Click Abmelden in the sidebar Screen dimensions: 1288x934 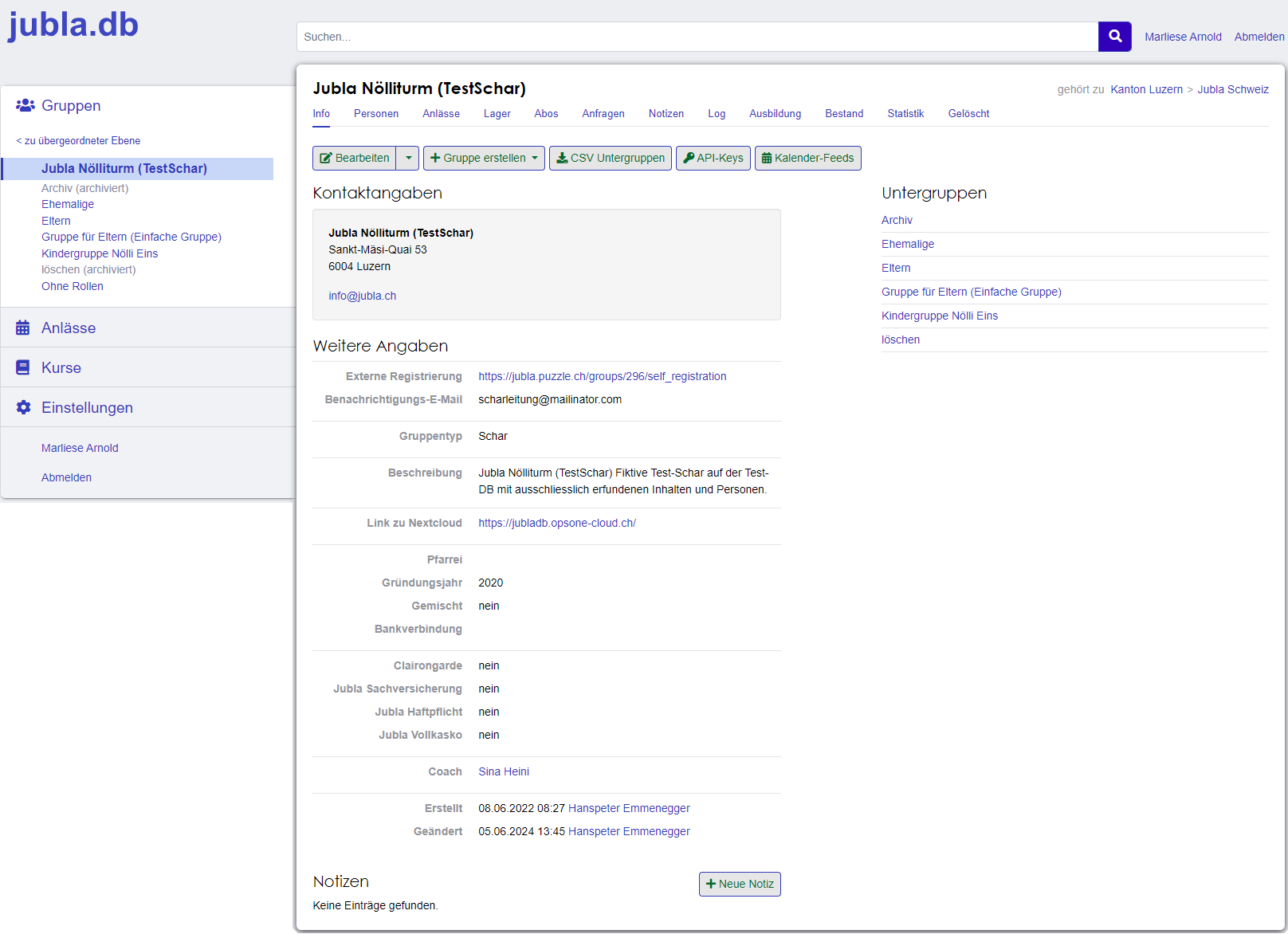coord(66,477)
